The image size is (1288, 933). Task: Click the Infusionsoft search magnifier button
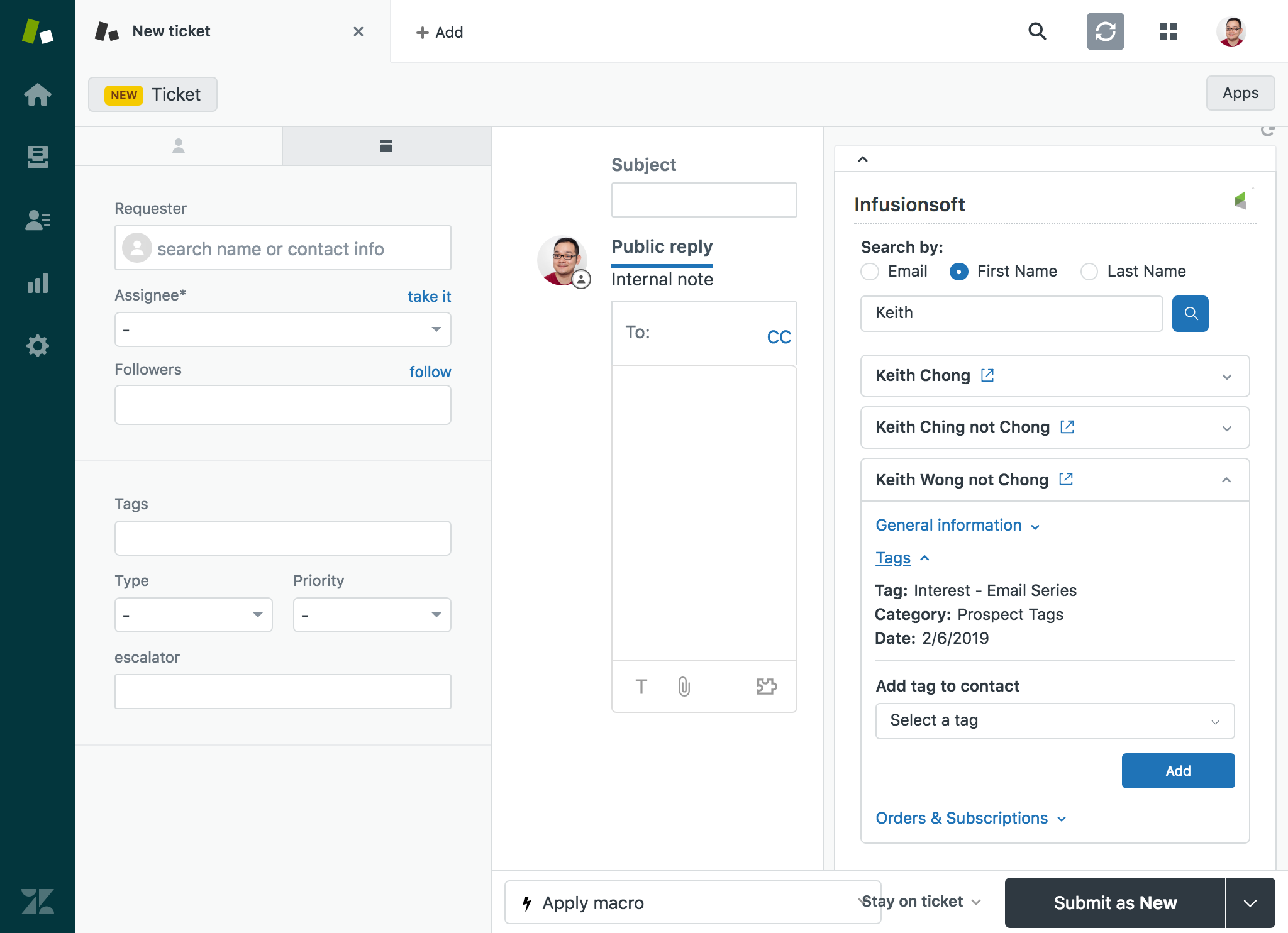coord(1190,313)
